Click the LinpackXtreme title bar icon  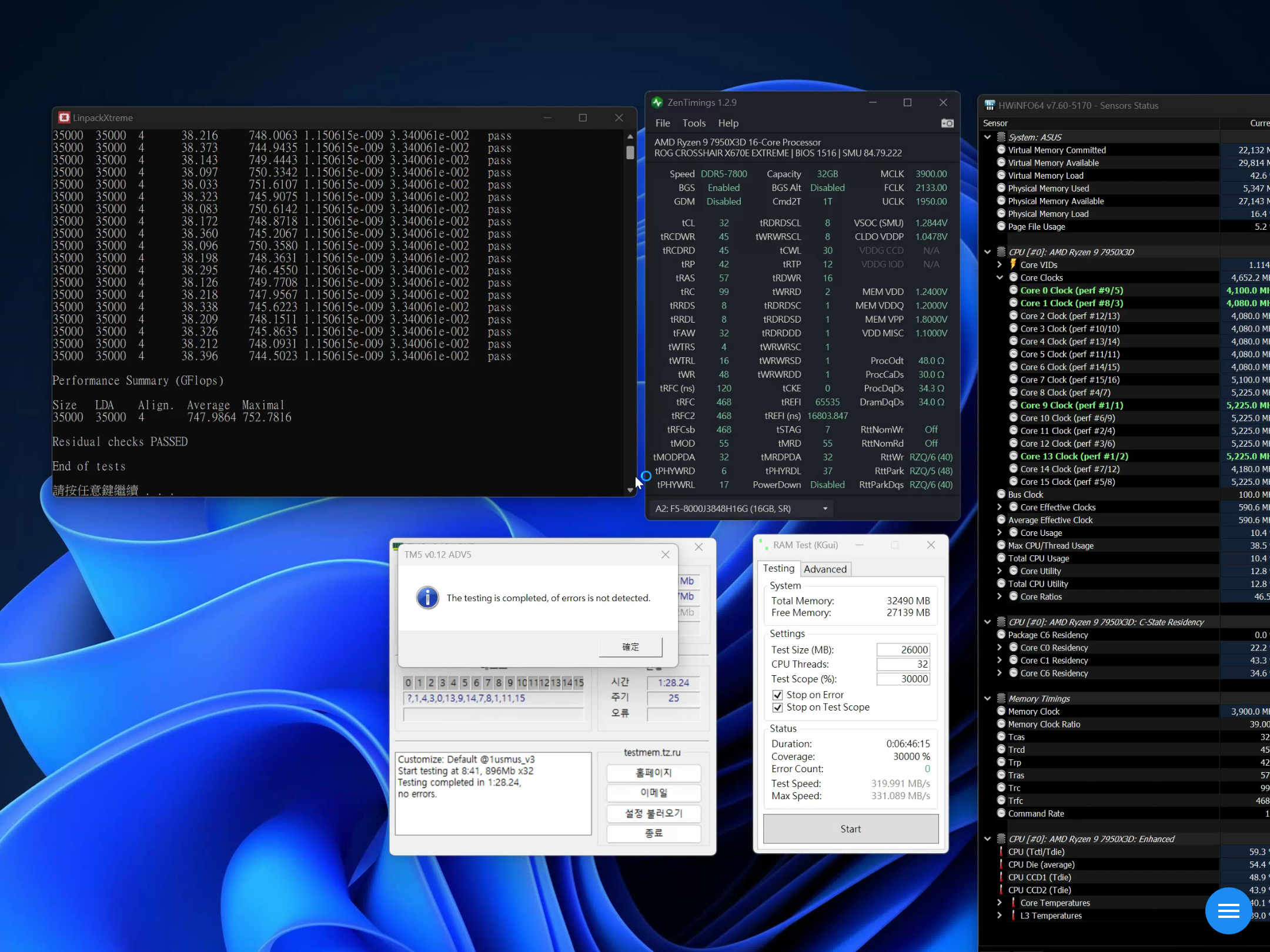[x=64, y=118]
